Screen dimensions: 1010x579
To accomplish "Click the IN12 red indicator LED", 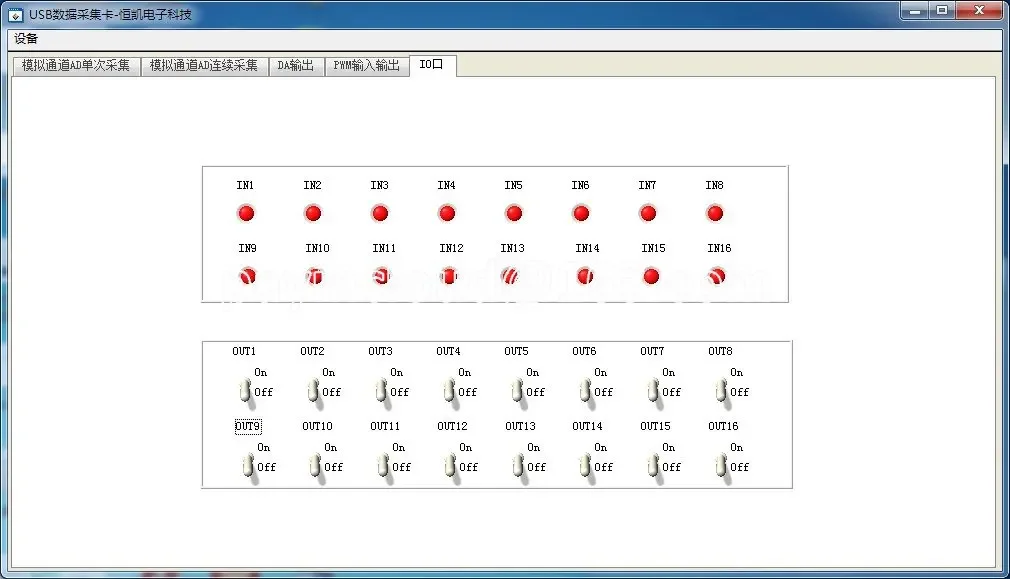I will 448,276.
